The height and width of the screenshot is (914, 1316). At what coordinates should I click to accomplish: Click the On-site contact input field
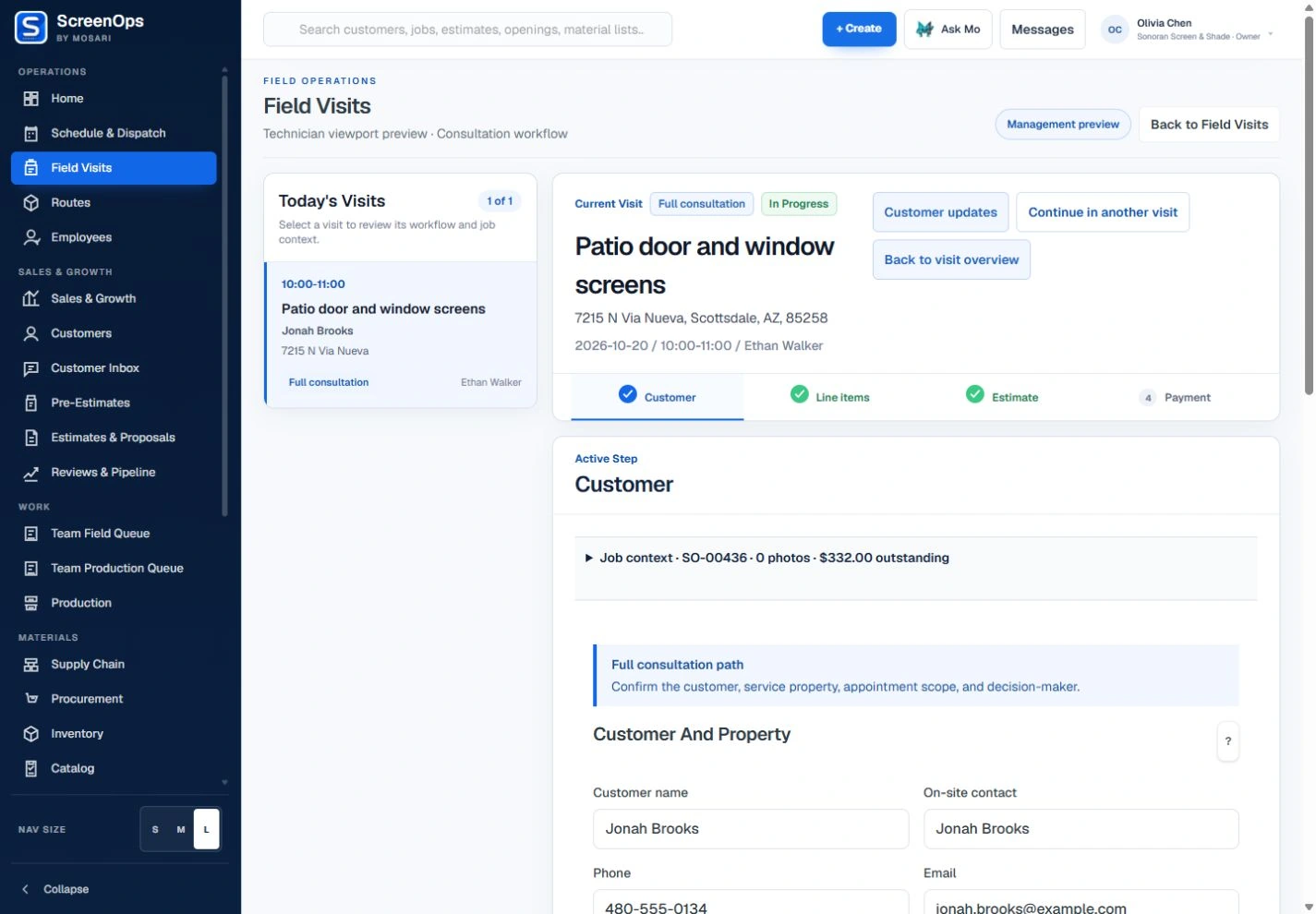click(x=1081, y=829)
